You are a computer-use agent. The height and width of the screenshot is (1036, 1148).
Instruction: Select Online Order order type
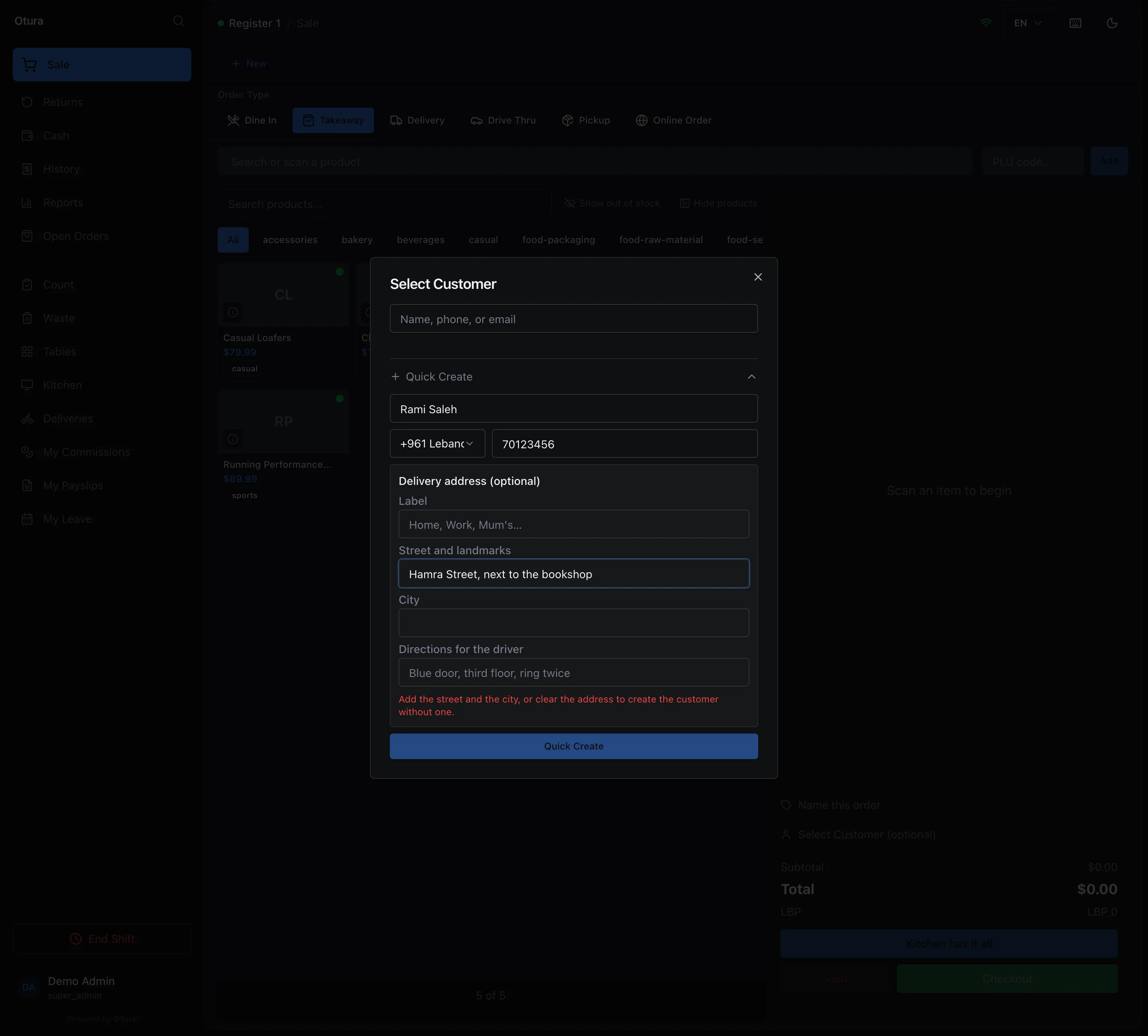pos(674,120)
